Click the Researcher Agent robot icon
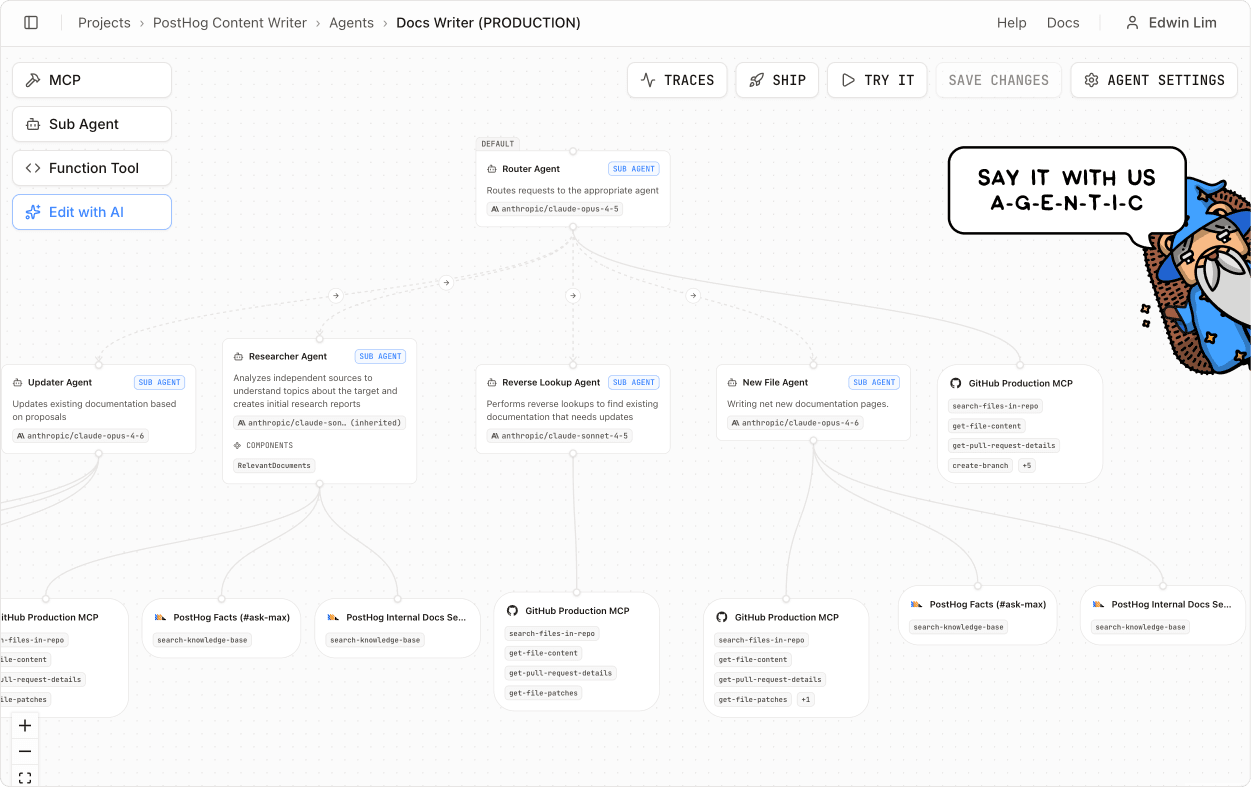1251x788 pixels. pyautogui.click(x=239, y=356)
